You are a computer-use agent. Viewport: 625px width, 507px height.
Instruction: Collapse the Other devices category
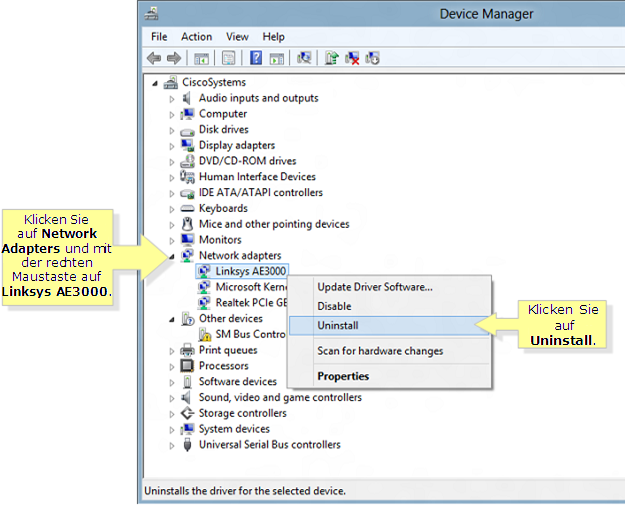(x=172, y=320)
